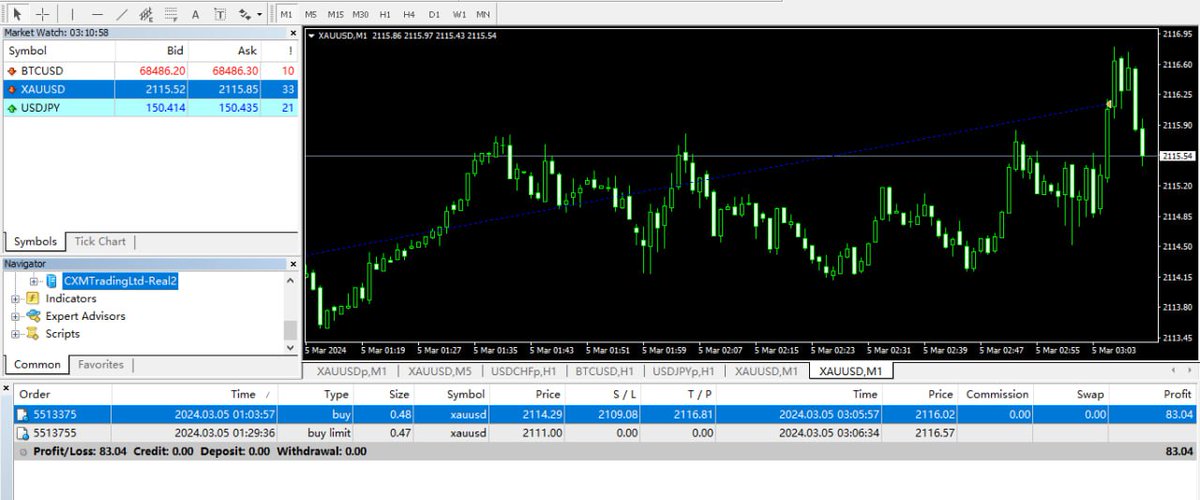Select the horizontal line drawing tool
1200x500 pixels.
tap(97, 14)
